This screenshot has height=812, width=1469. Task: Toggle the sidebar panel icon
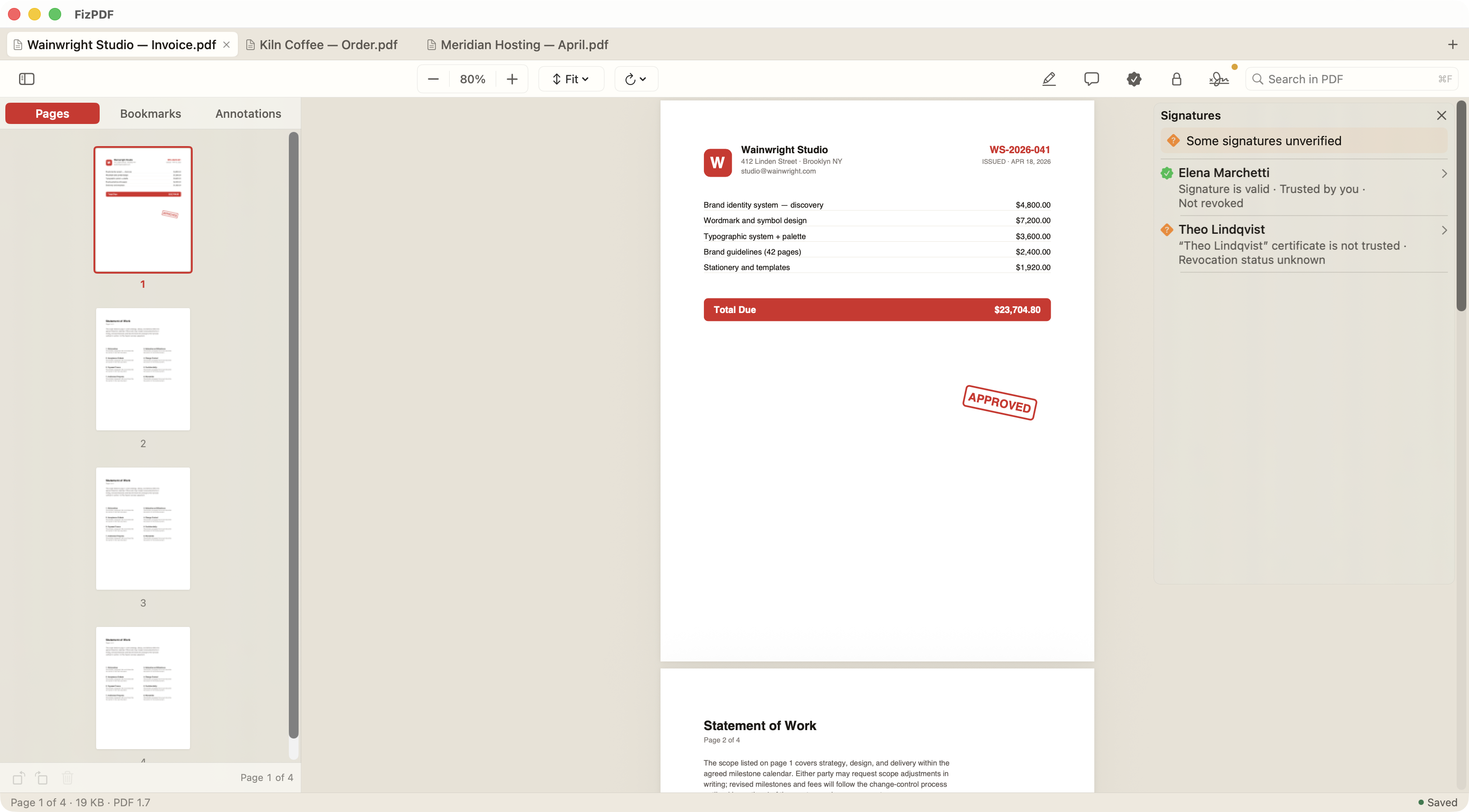pyautogui.click(x=26, y=79)
